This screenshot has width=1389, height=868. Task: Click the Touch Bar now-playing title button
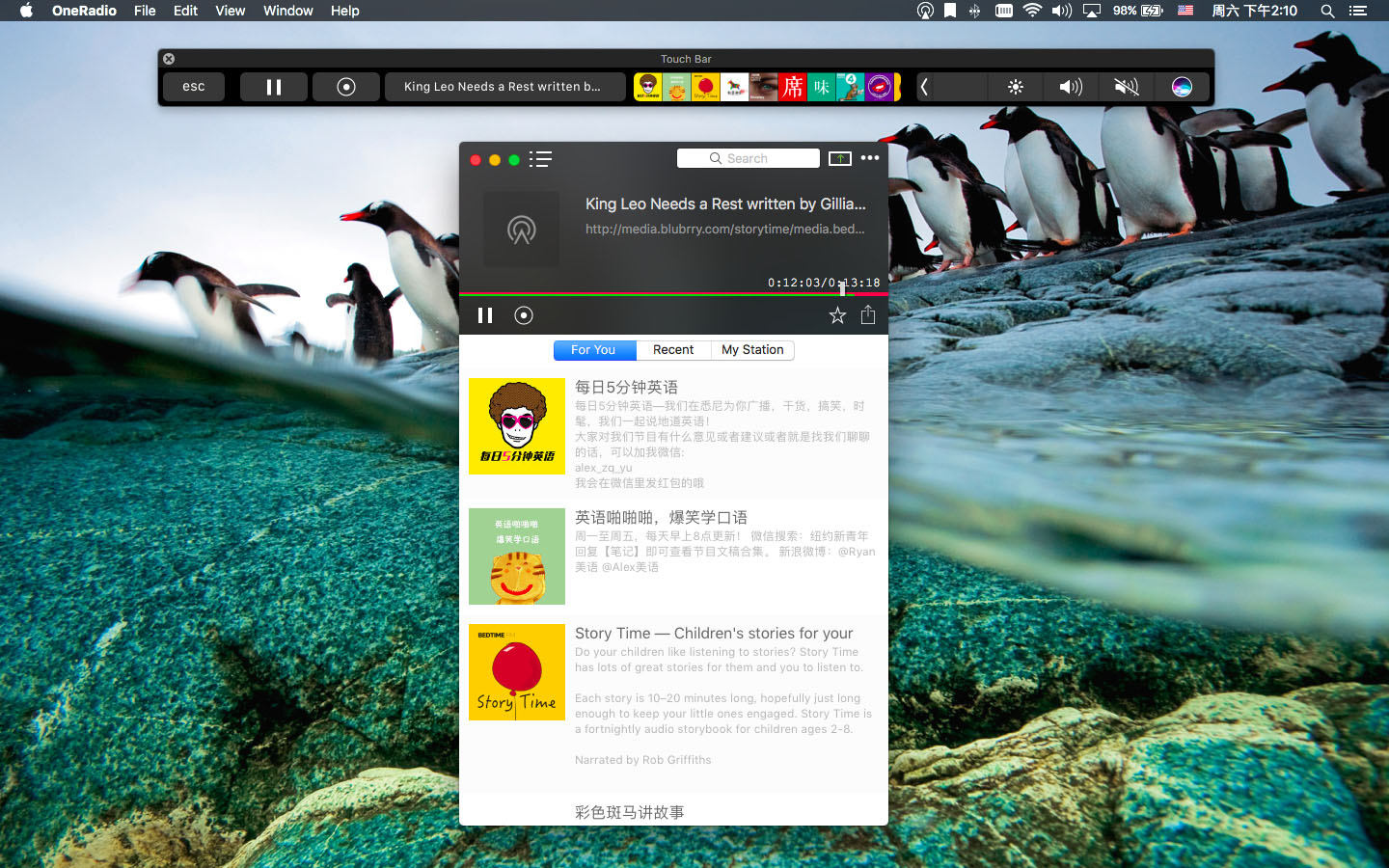point(505,87)
